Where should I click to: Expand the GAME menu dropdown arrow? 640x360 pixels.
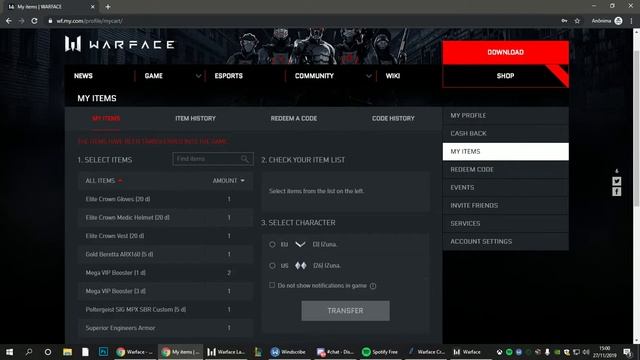coord(198,76)
